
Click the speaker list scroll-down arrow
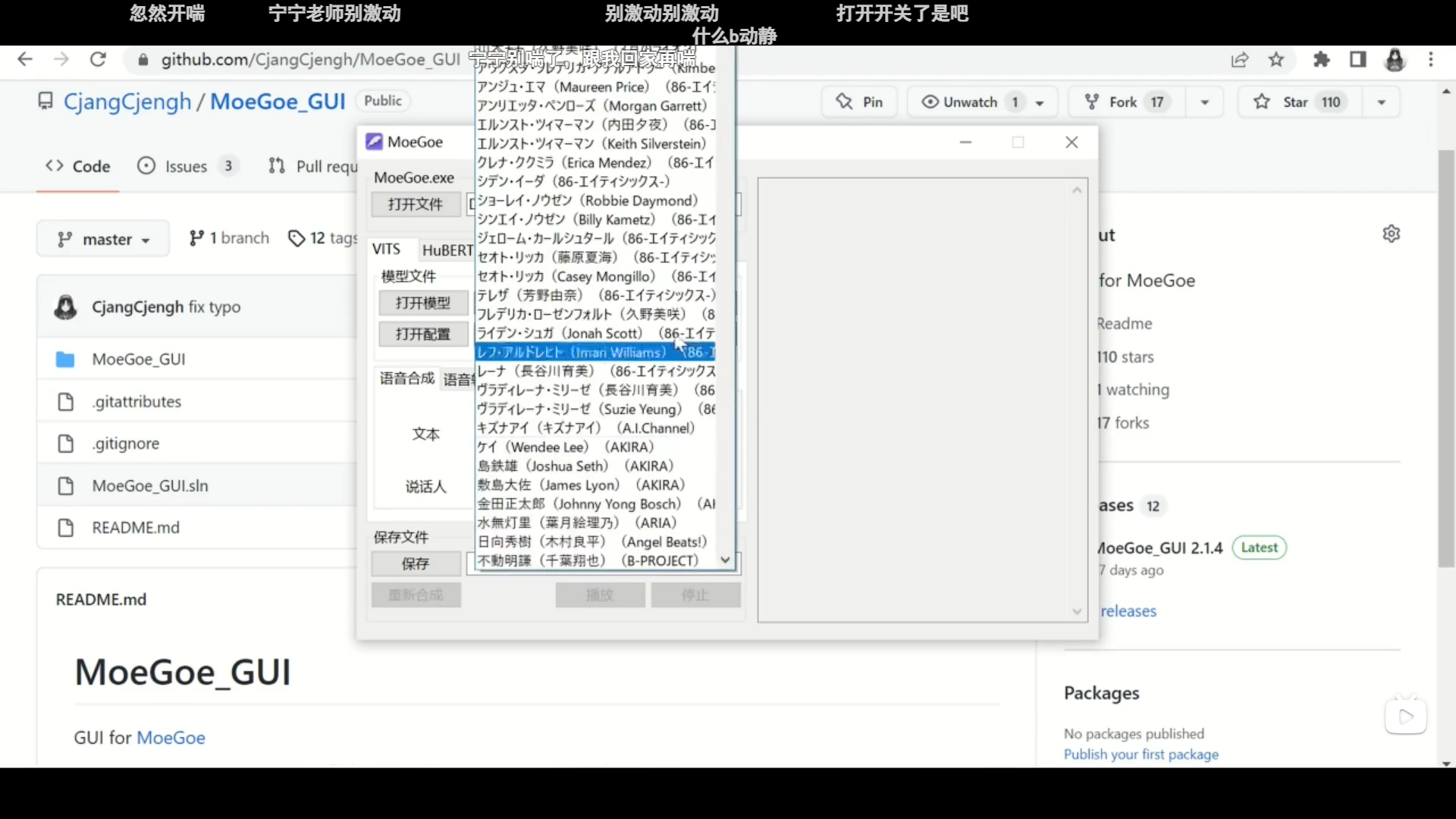coord(725,560)
